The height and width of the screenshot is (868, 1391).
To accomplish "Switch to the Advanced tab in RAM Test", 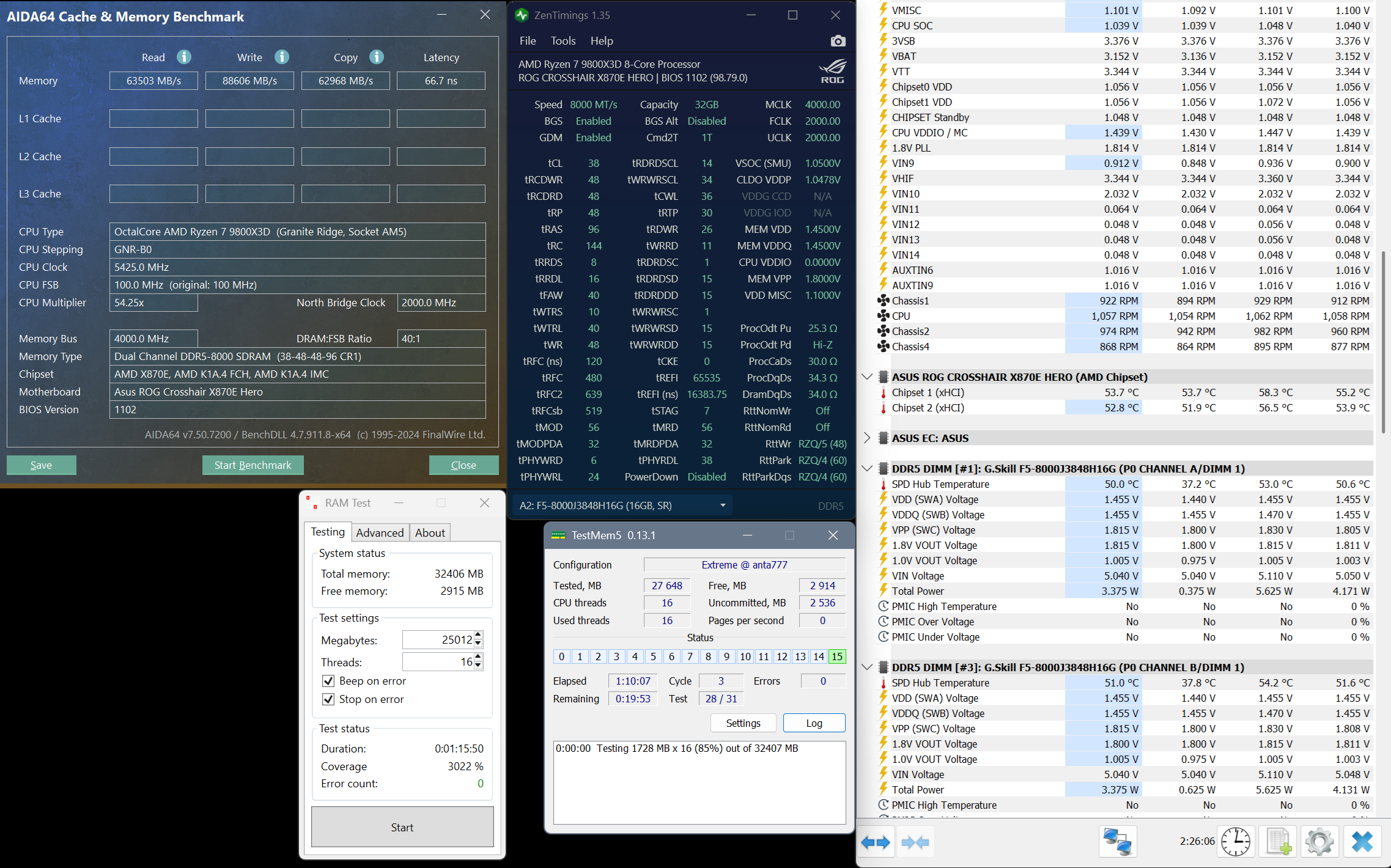I will 380,532.
